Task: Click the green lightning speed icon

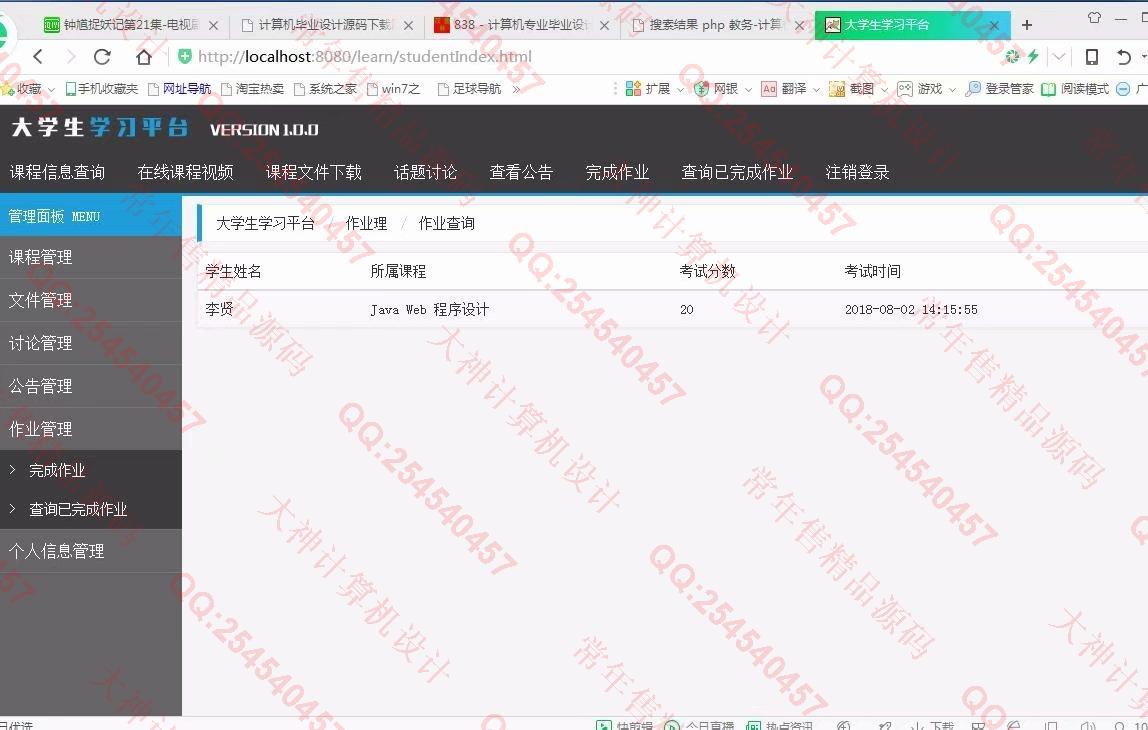Action: click(1033, 56)
